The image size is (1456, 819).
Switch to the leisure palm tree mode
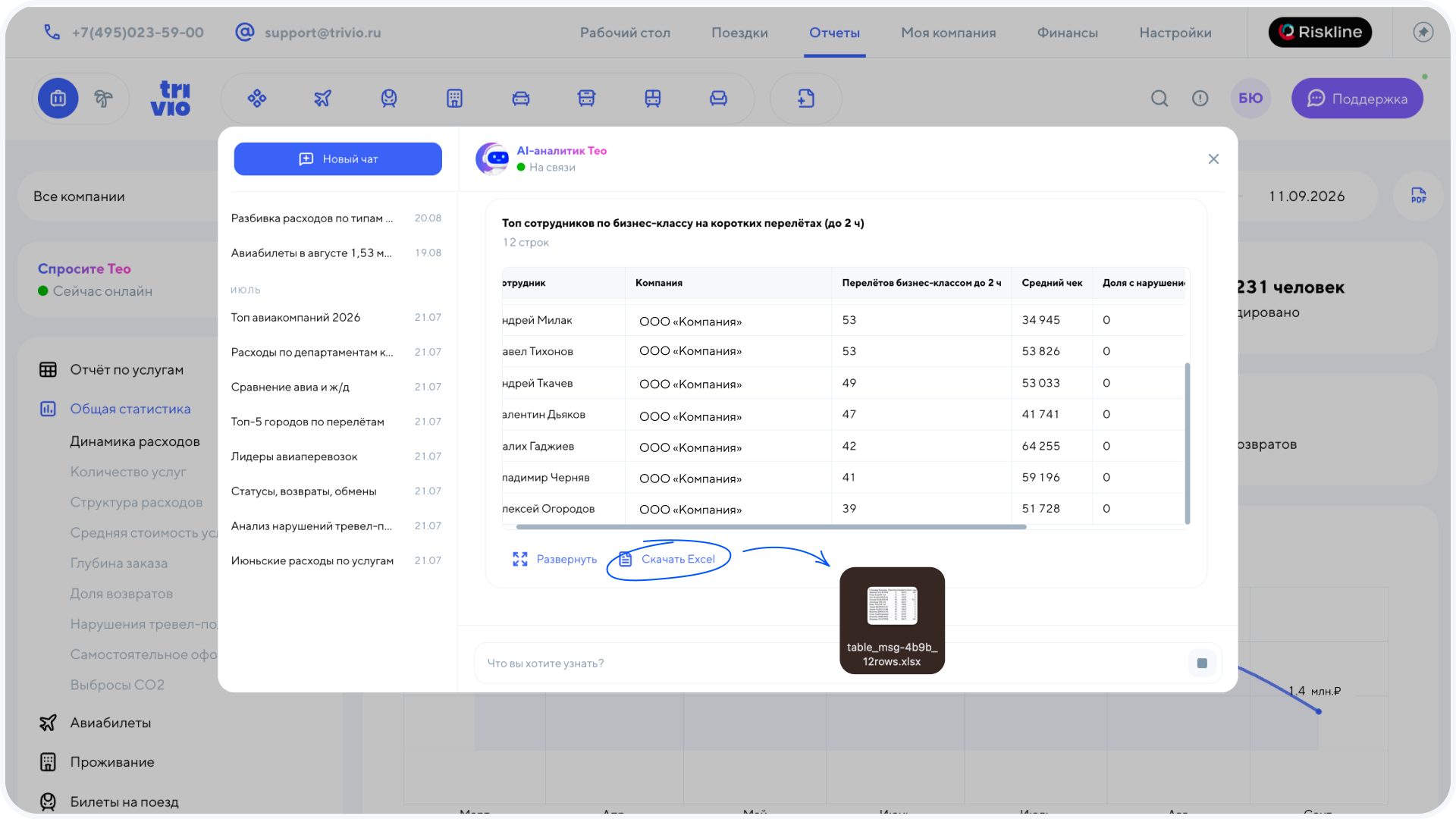[103, 99]
